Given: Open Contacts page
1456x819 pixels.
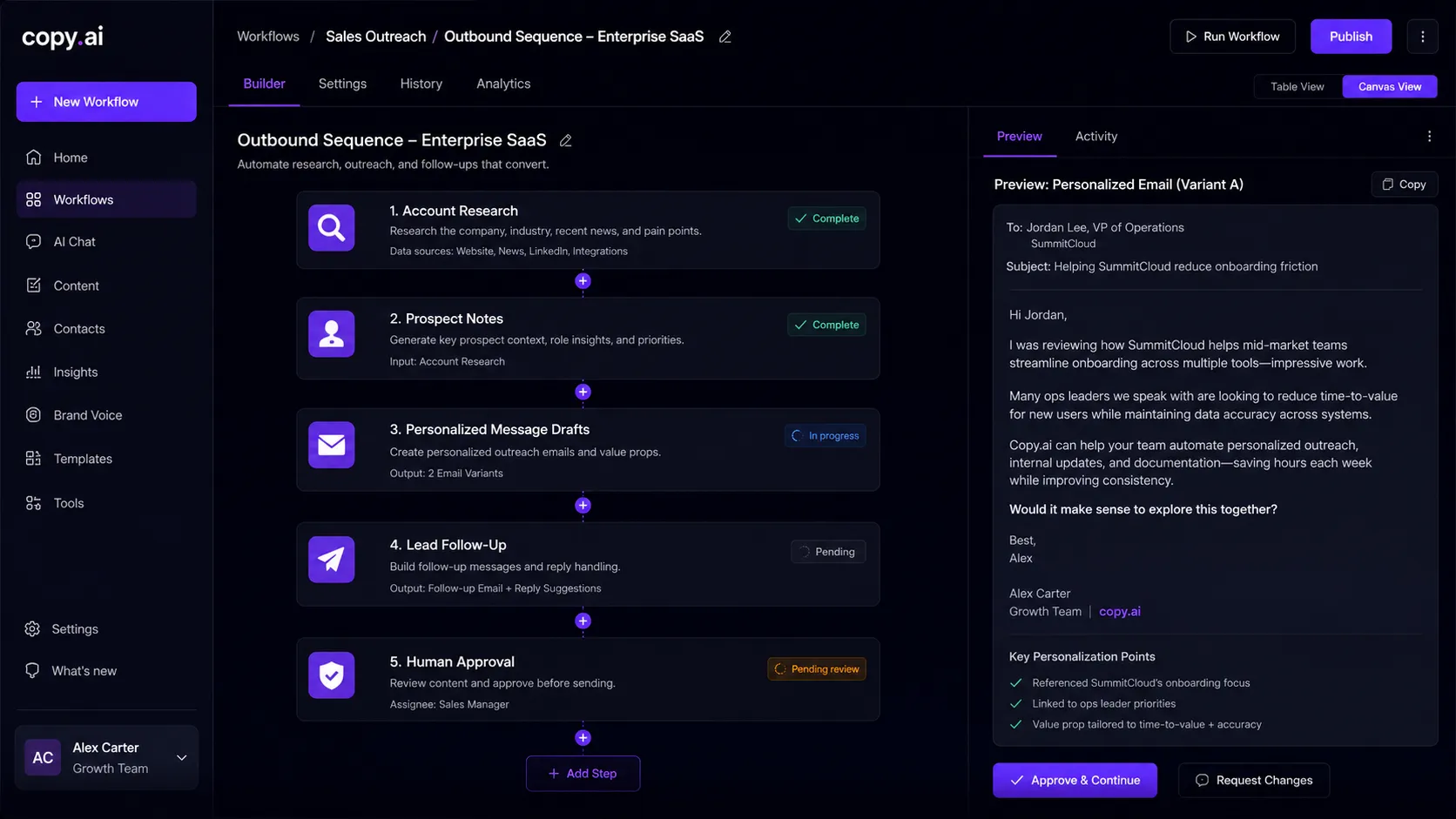Looking at the screenshot, I should click(x=106, y=329).
